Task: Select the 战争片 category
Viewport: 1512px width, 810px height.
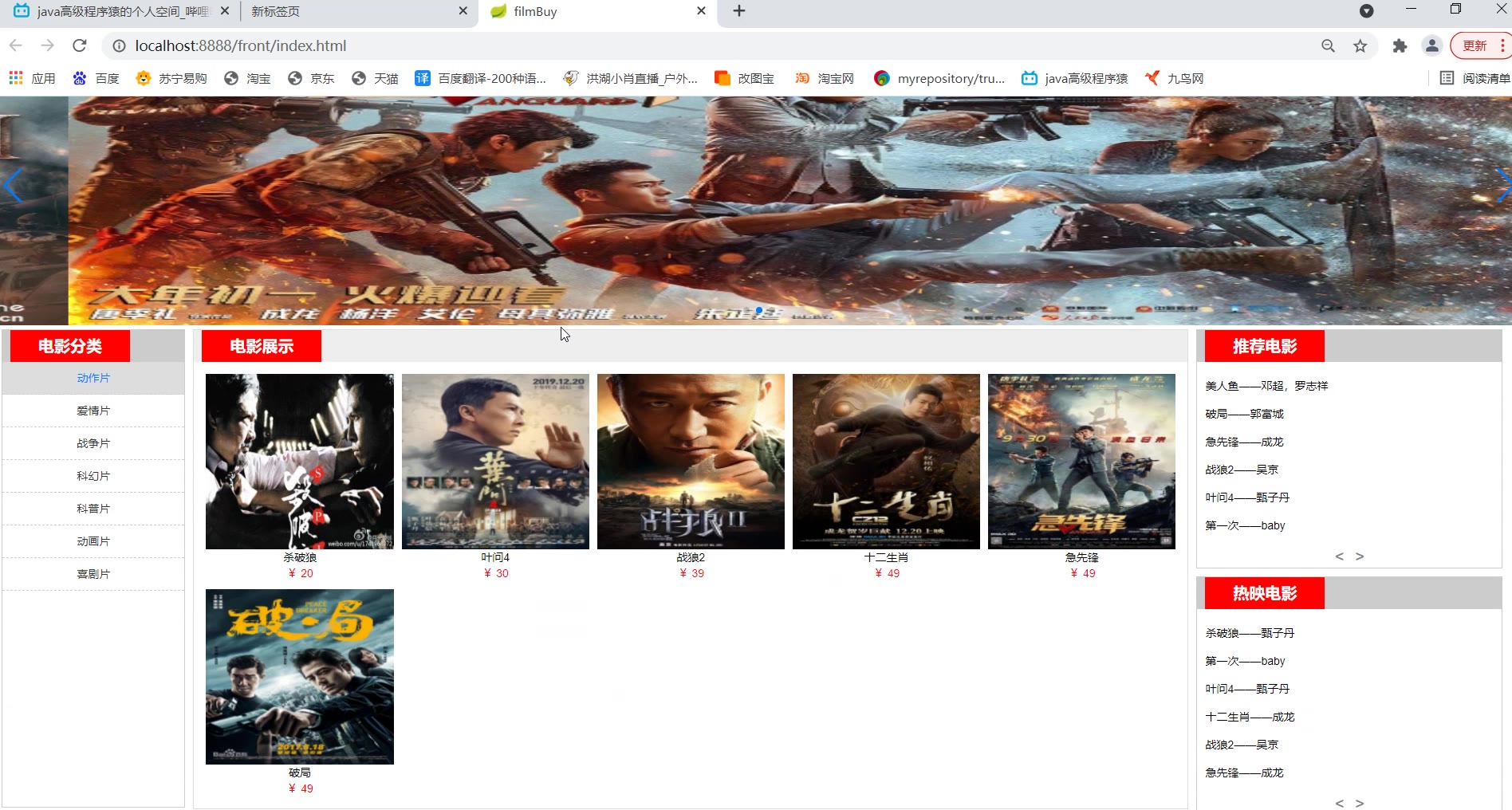Action: click(93, 443)
